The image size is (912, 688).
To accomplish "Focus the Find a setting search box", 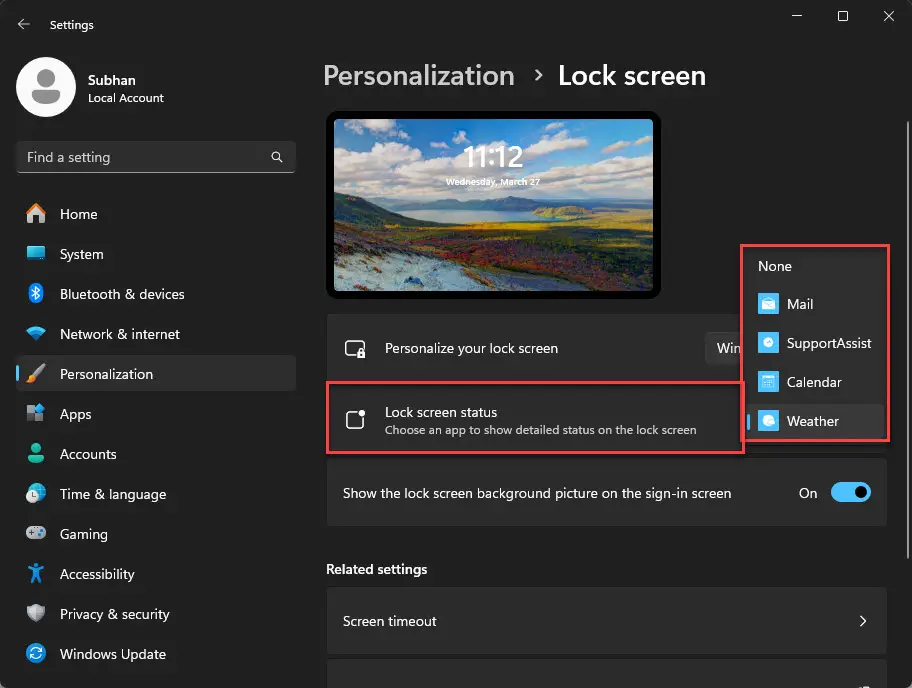I will [156, 157].
